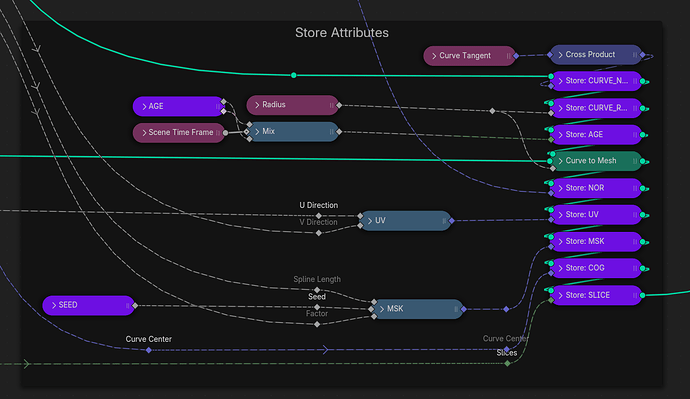690x399 pixels.
Task: Click the U Direction reroute point
Action: 319,216
